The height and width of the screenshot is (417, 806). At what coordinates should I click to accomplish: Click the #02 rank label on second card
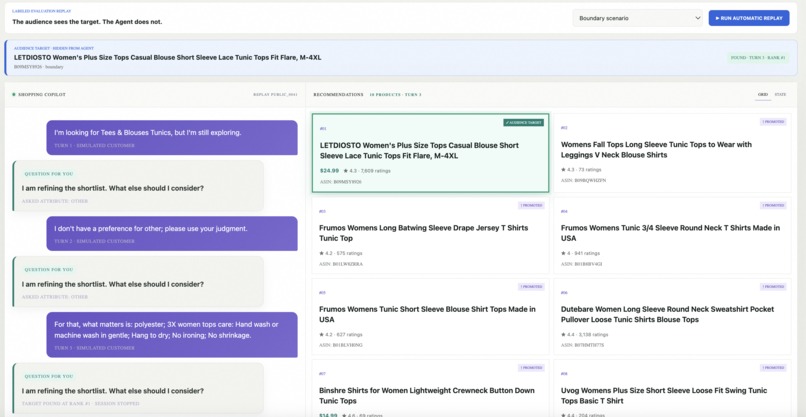[564, 128]
